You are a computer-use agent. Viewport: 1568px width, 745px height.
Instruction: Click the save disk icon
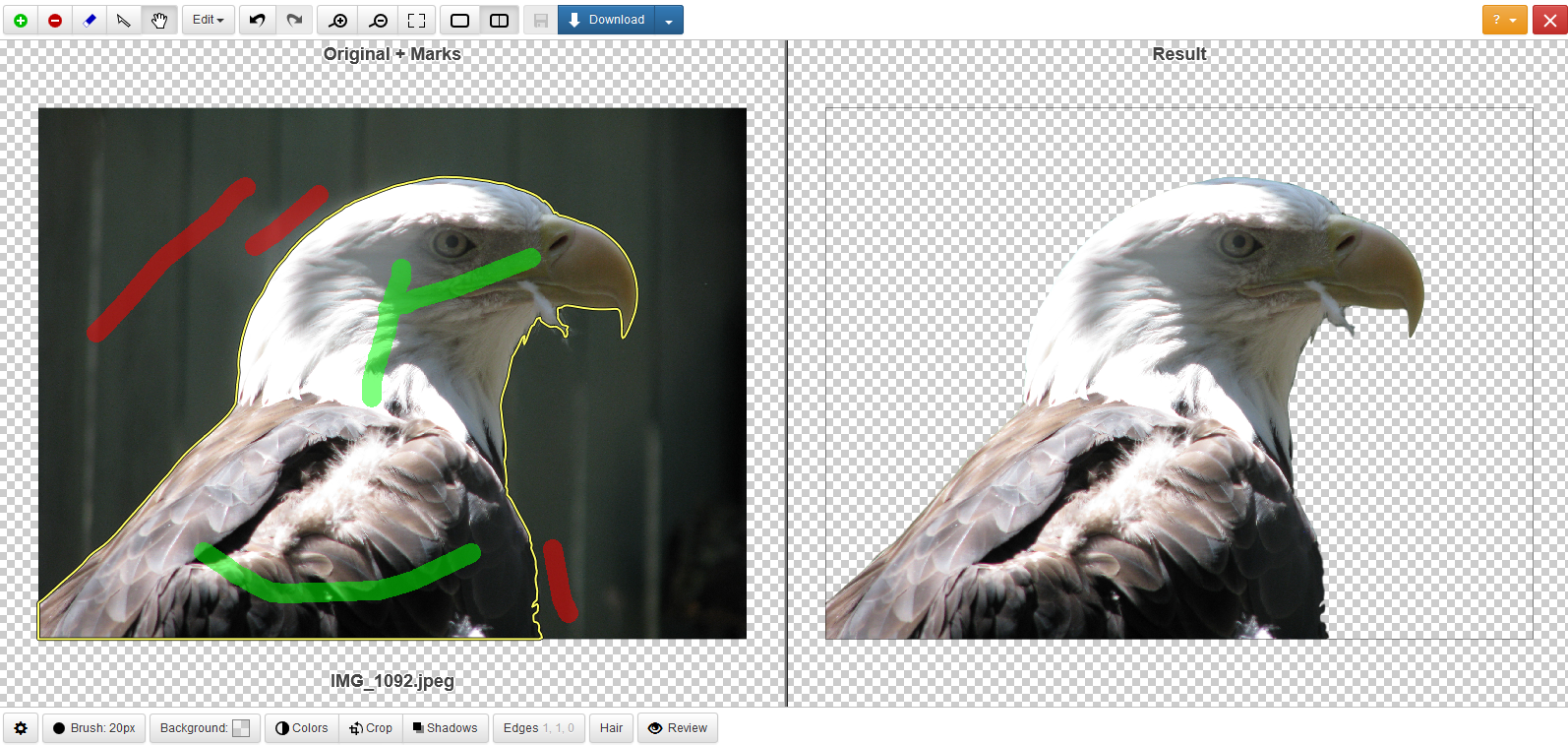pyautogui.click(x=540, y=20)
